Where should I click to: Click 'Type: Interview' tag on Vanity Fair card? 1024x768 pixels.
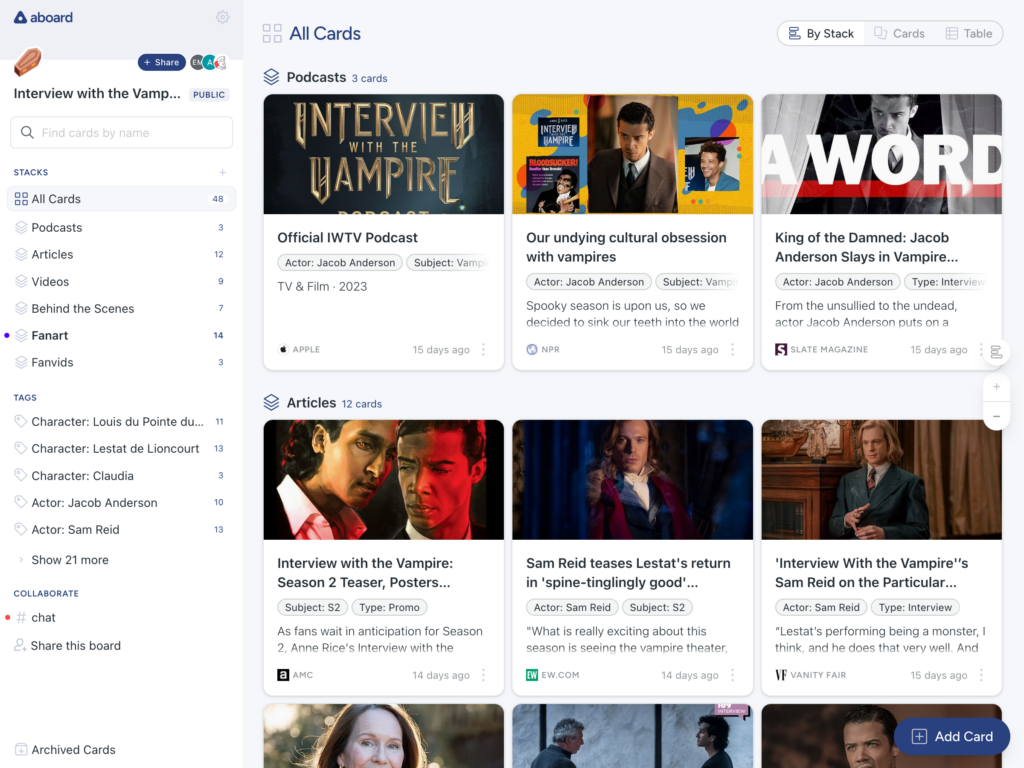point(915,607)
